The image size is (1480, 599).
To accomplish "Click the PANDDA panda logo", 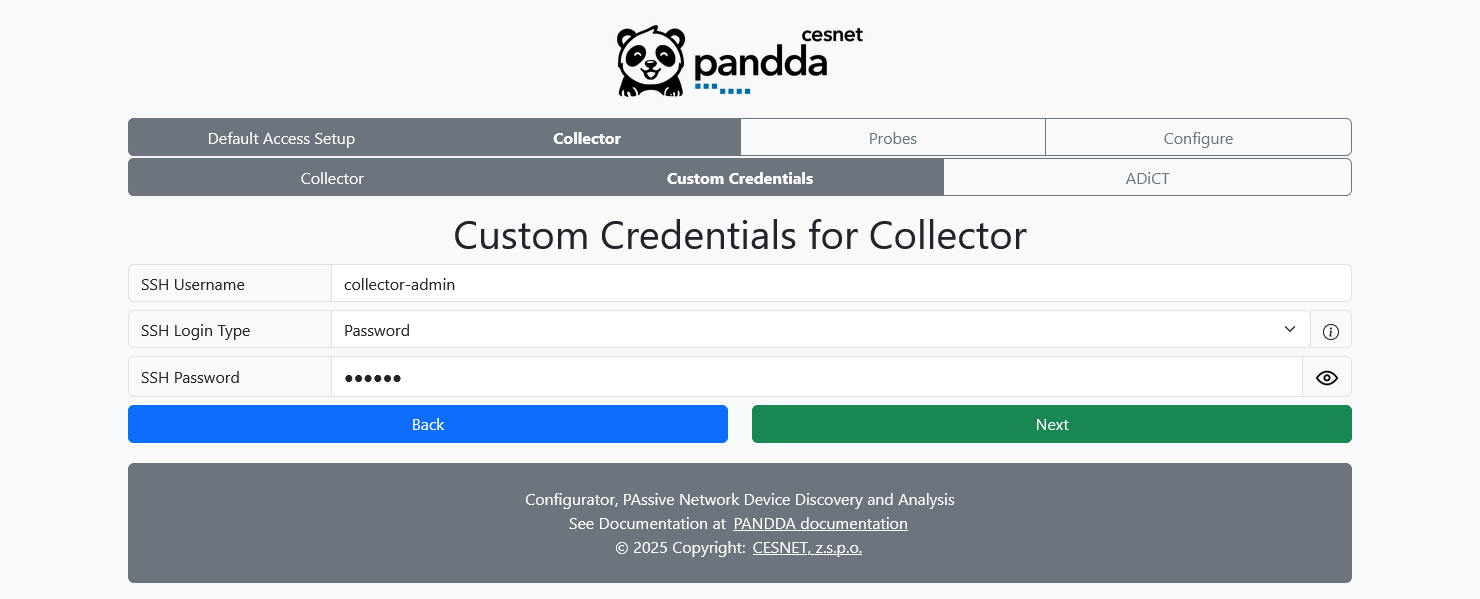I will point(650,60).
